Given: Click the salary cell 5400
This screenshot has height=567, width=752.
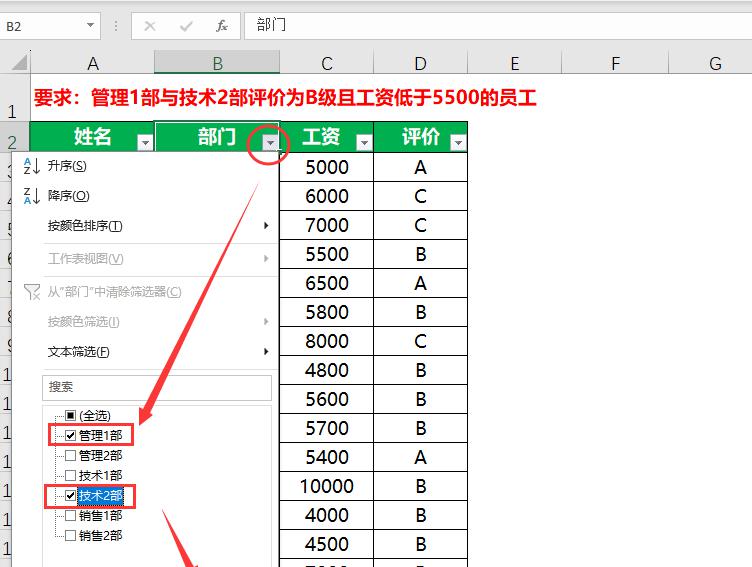Looking at the screenshot, I should pyautogui.click(x=327, y=457).
